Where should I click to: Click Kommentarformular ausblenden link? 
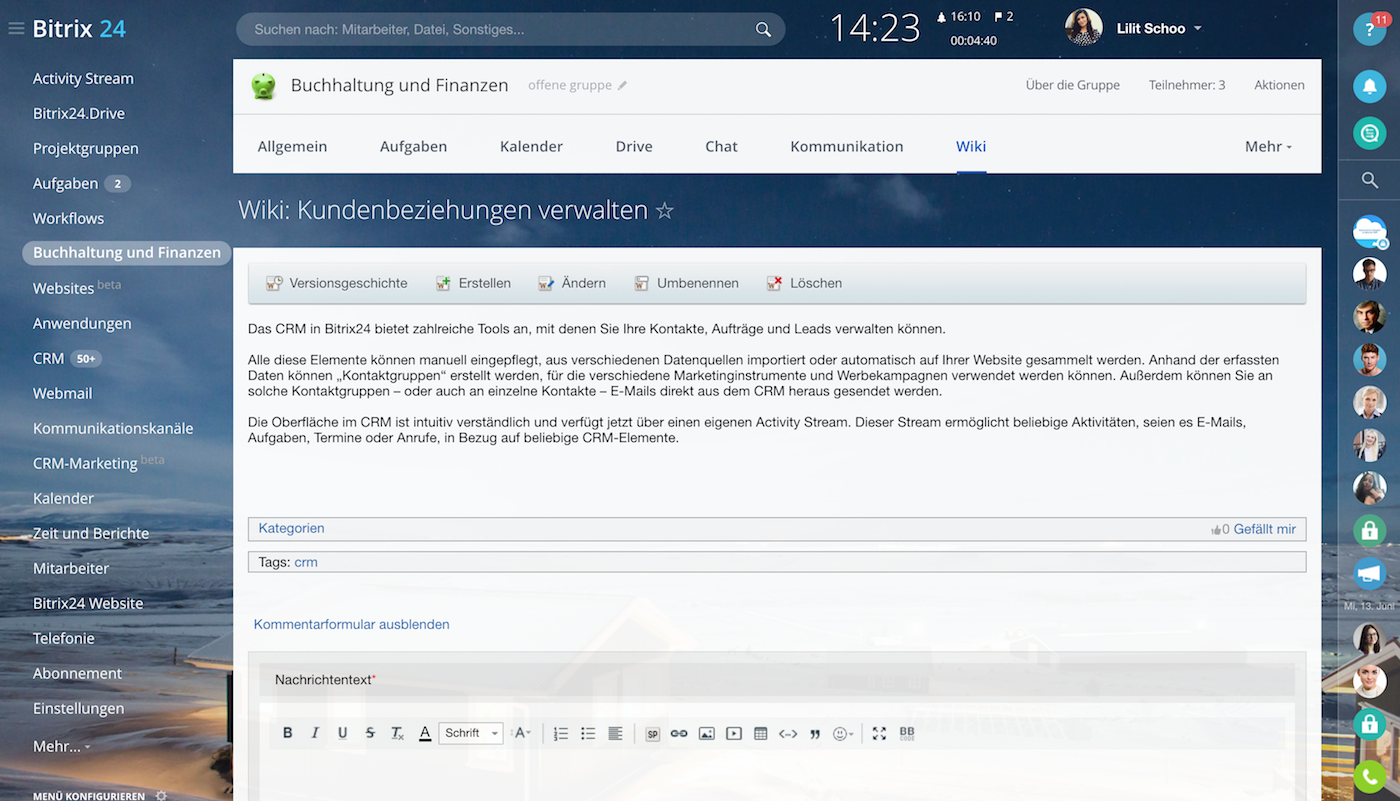pos(351,624)
